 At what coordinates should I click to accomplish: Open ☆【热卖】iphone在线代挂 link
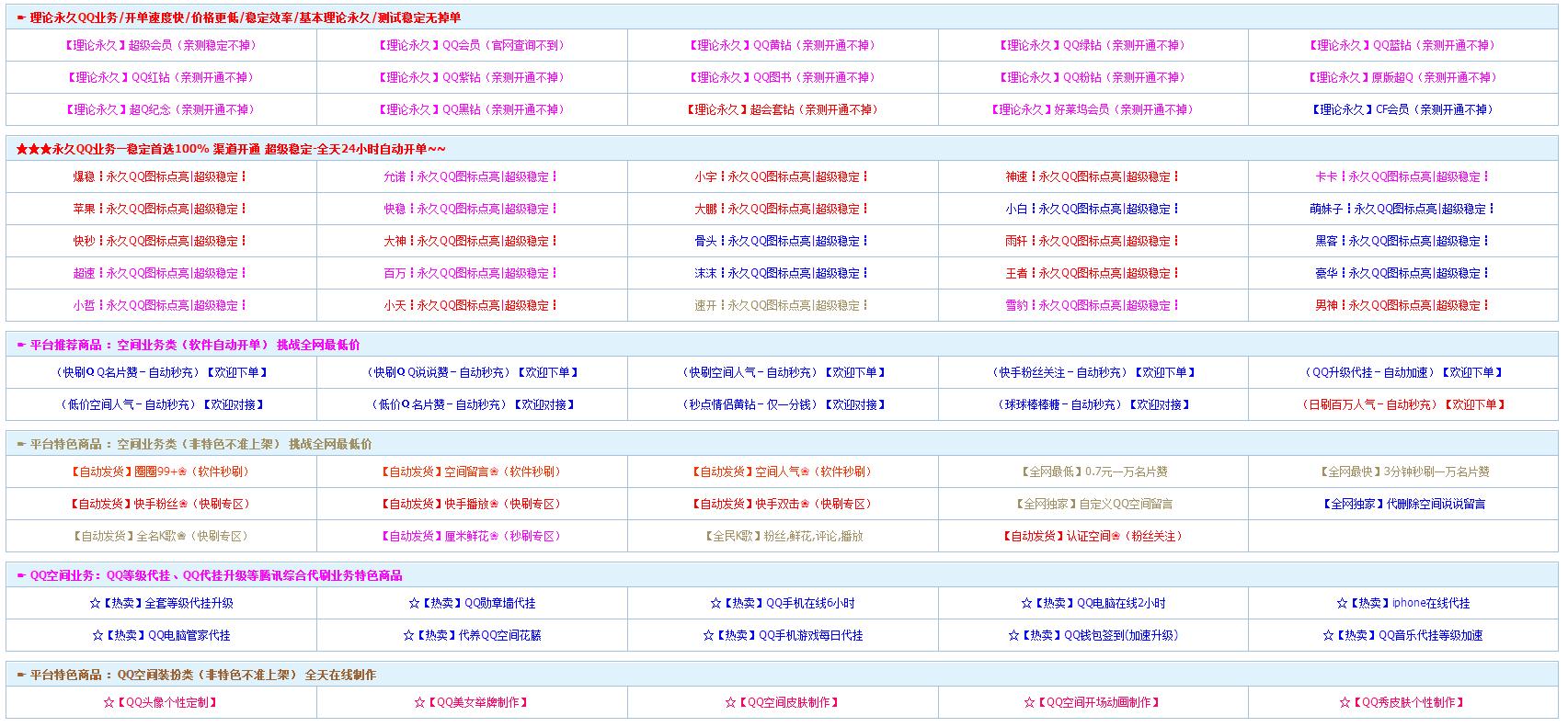(x=1402, y=603)
